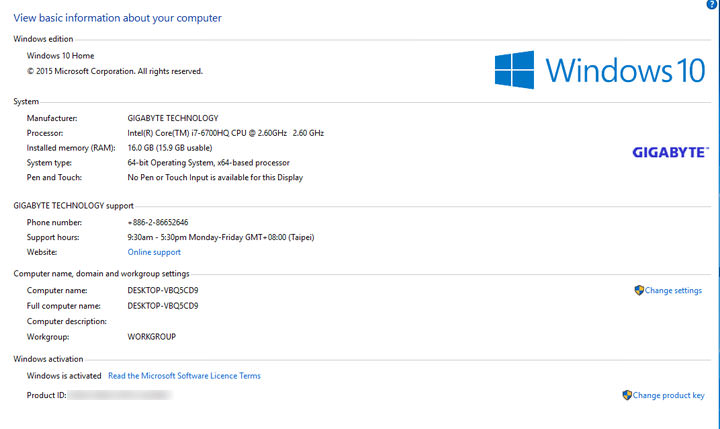Click the Intel Core i7-6700HQ processor text
This screenshot has height=429, width=720.
click(225, 133)
